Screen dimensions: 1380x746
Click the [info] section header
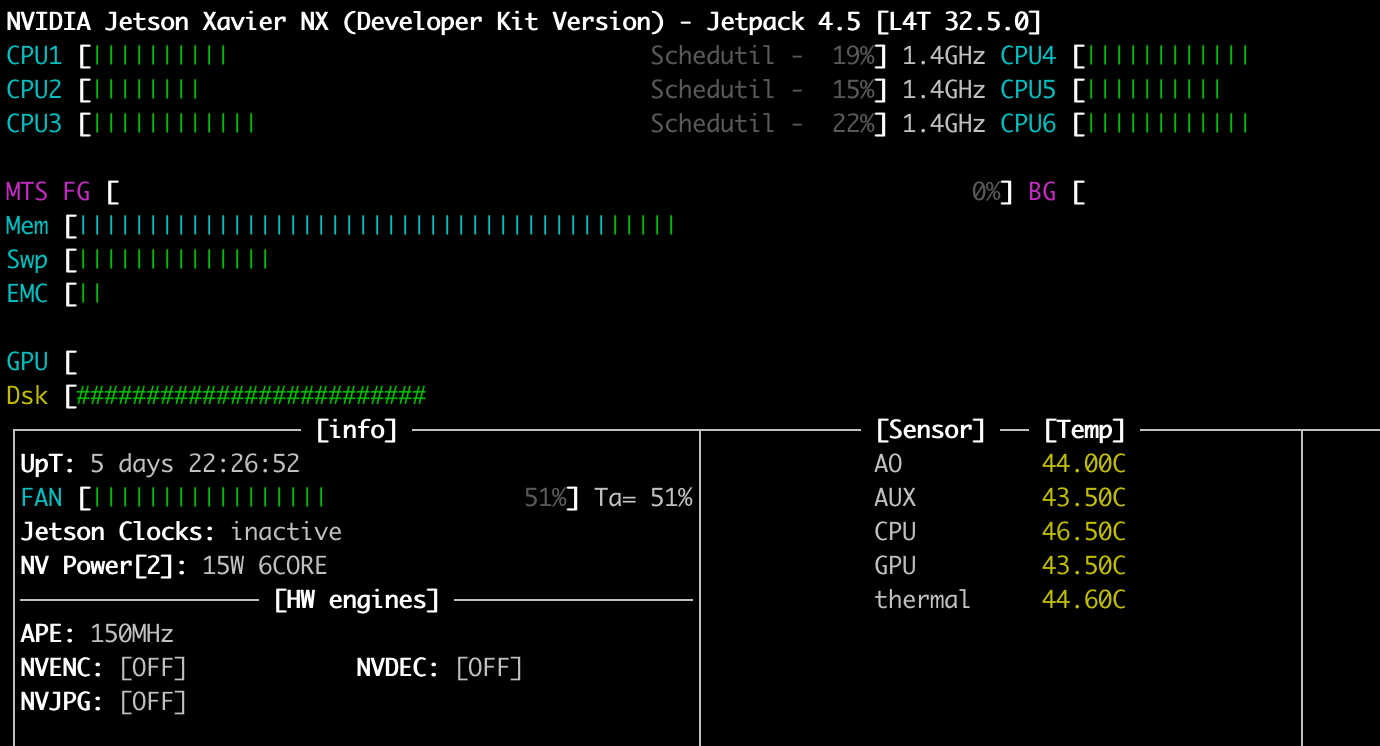[x=356, y=430]
